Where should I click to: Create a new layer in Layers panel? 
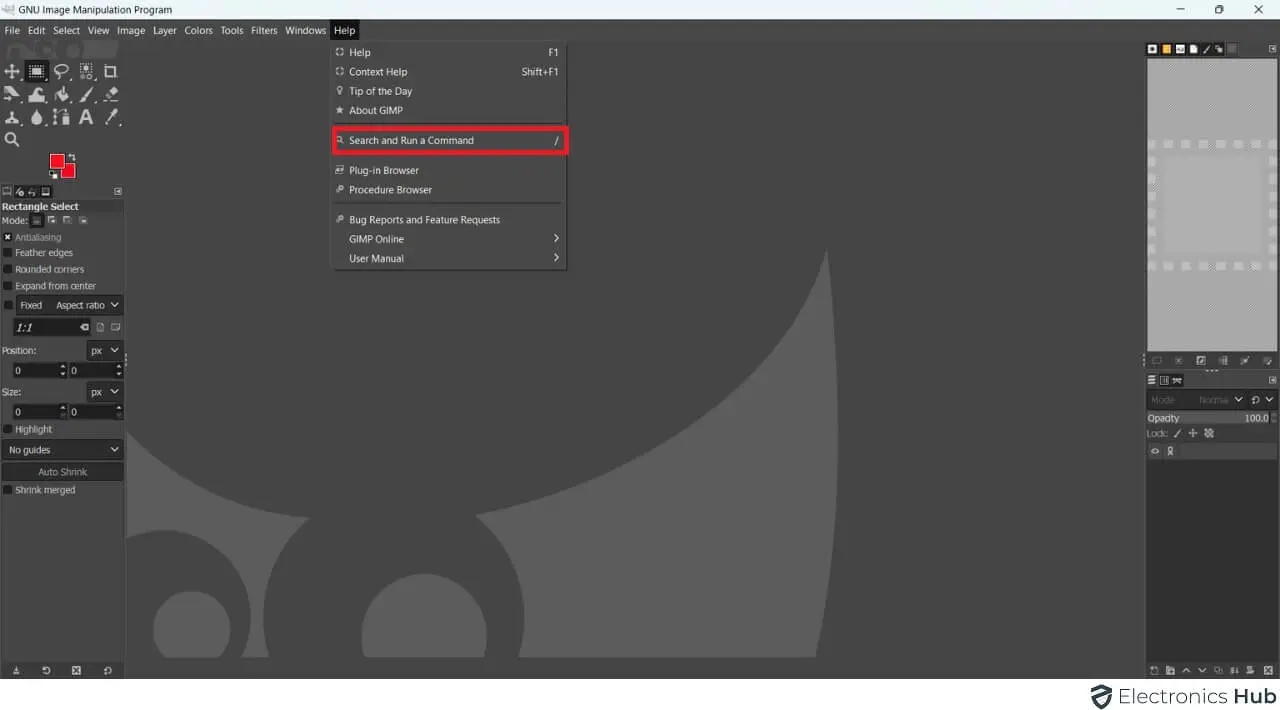coord(1154,670)
